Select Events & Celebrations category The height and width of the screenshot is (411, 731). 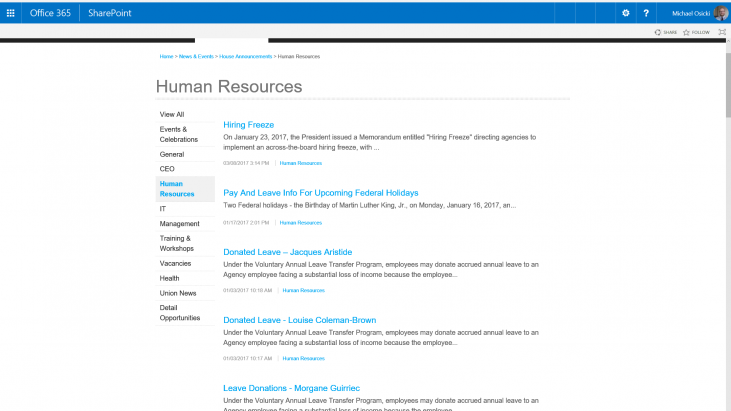(x=185, y=134)
